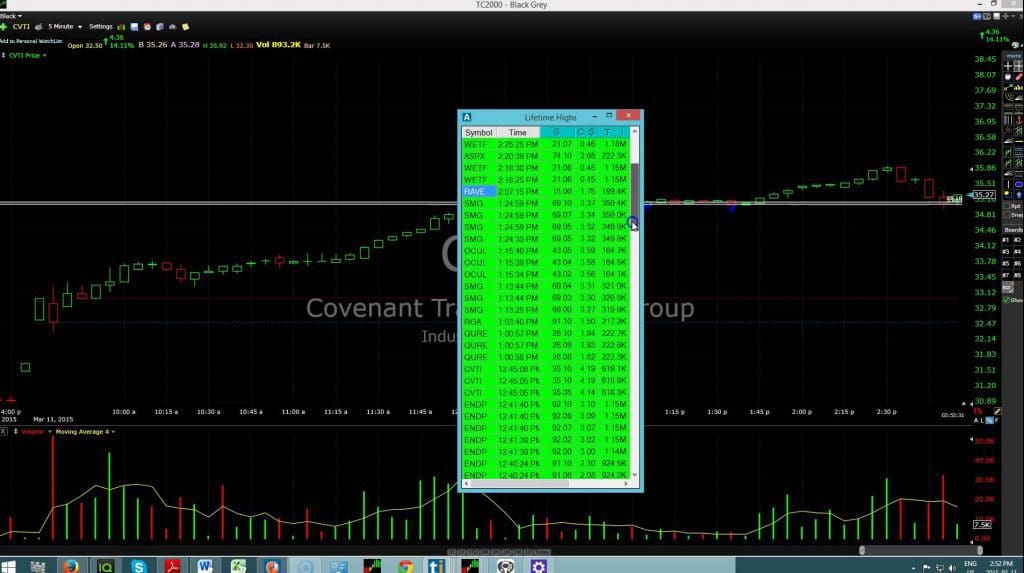Toggle the Show checkbox below boards
1024x573 pixels.
(x=1006, y=300)
